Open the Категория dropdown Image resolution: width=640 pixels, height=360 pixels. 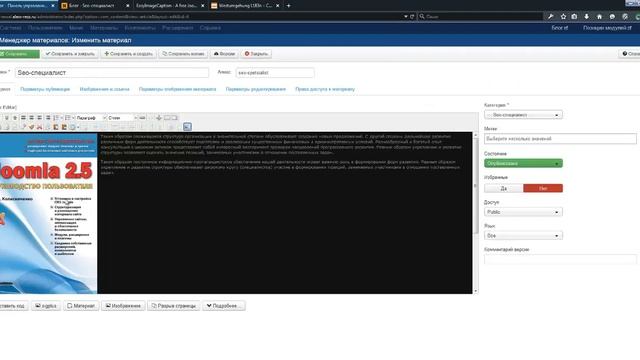[x=523, y=115]
